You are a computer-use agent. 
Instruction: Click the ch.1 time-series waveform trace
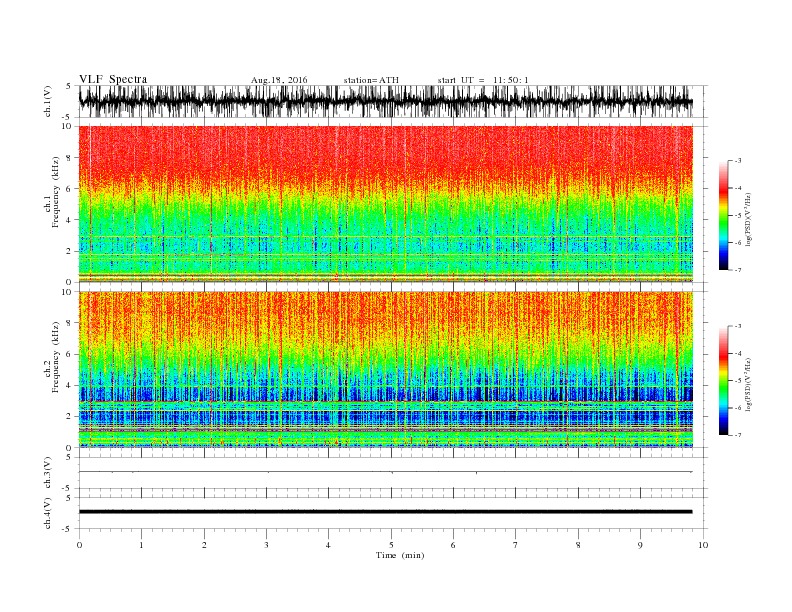[x=385, y=101]
